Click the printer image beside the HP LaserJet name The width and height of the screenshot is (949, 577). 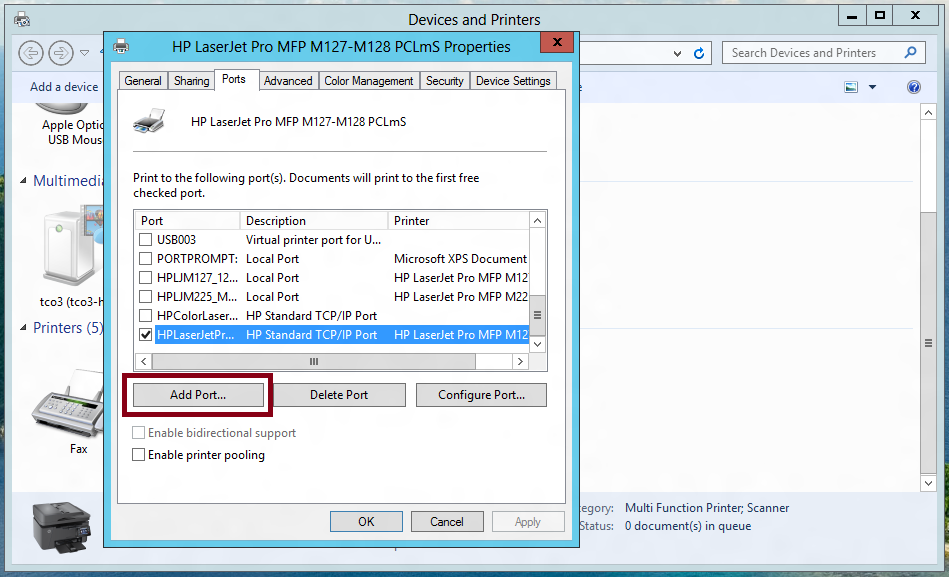(149, 121)
